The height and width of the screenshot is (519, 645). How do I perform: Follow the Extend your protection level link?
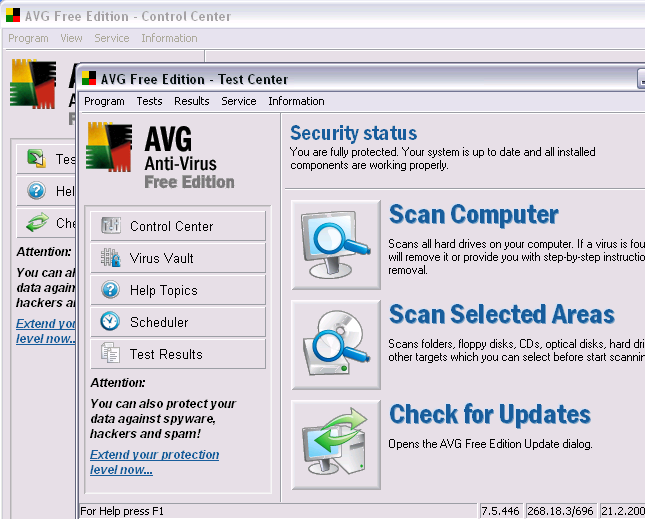click(154, 462)
